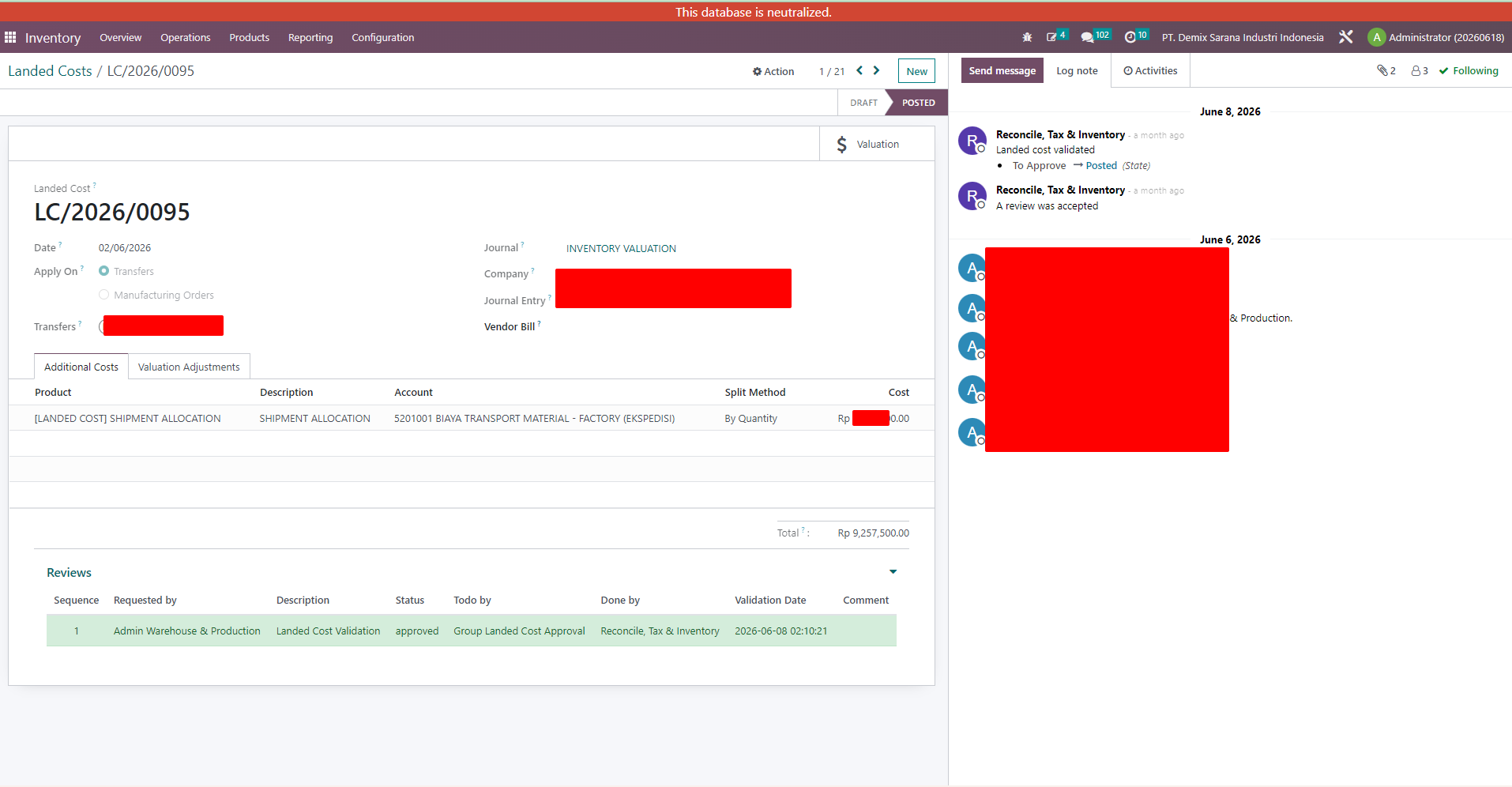The image size is (1512, 787).
Task: Click the DRAFT status stage
Action: pyautogui.click(x=863, y=103)
